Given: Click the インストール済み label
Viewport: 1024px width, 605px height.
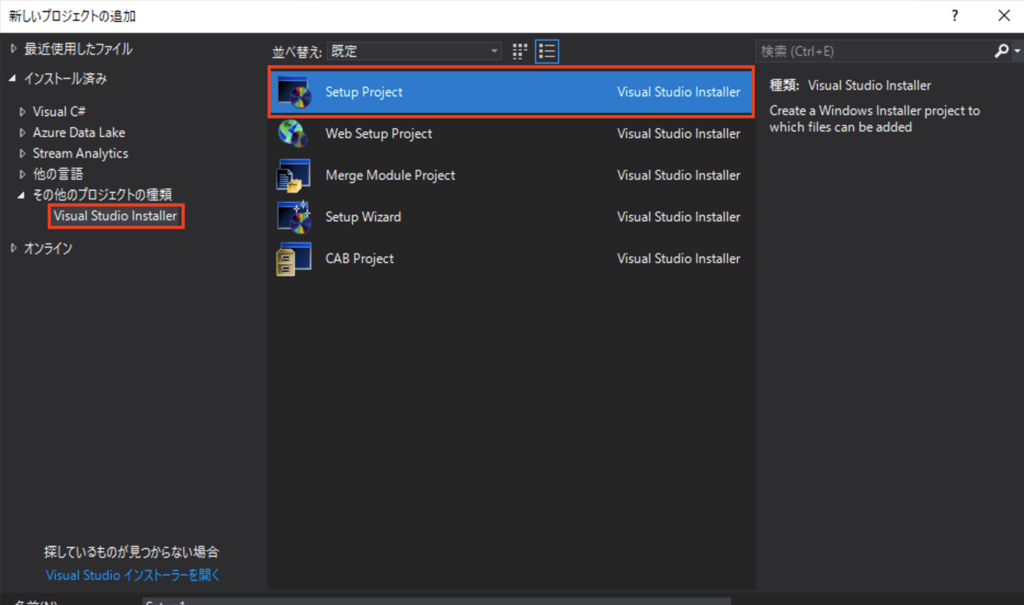Looking at the screenshot, I should click(65, 78).
